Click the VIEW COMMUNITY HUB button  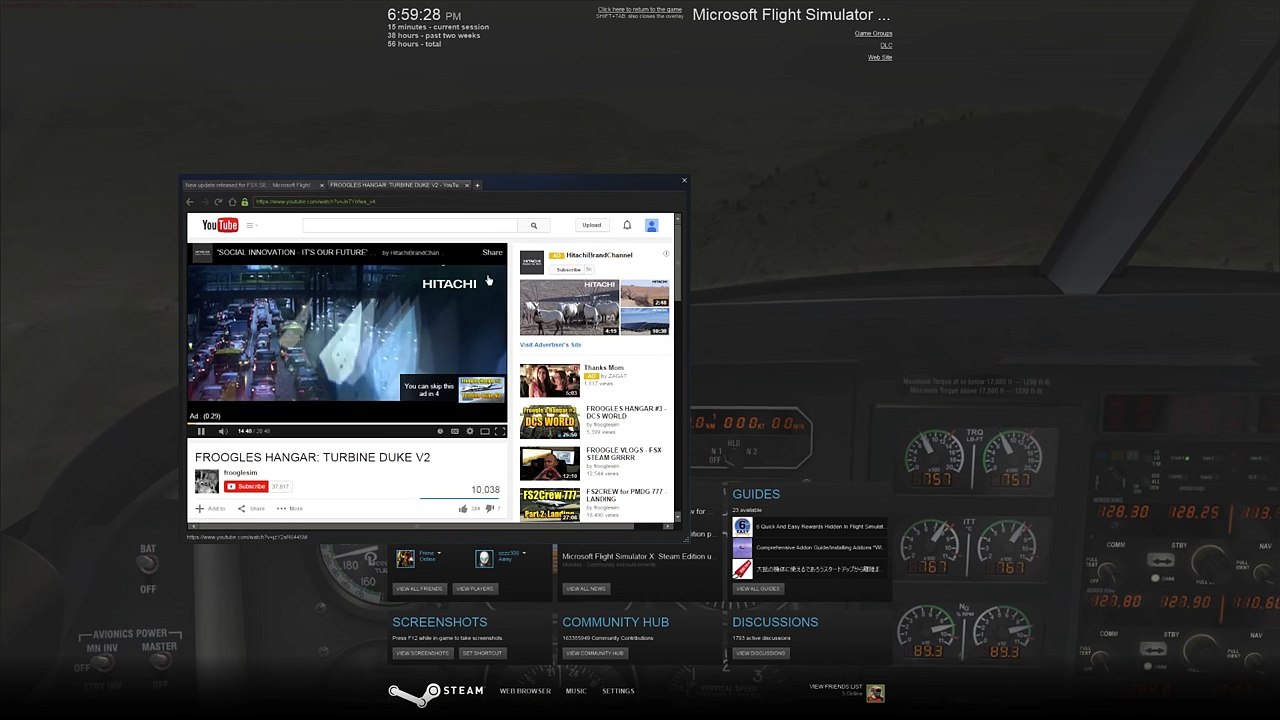point(595,653)
